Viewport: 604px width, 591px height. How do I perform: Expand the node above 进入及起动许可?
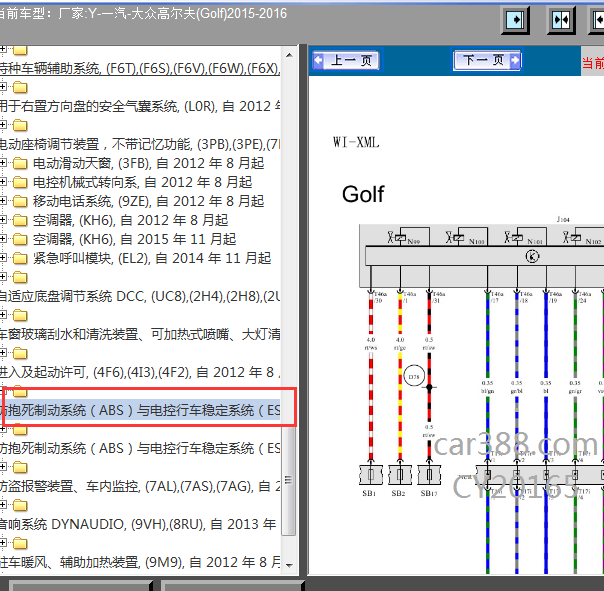tap(3, 353)
